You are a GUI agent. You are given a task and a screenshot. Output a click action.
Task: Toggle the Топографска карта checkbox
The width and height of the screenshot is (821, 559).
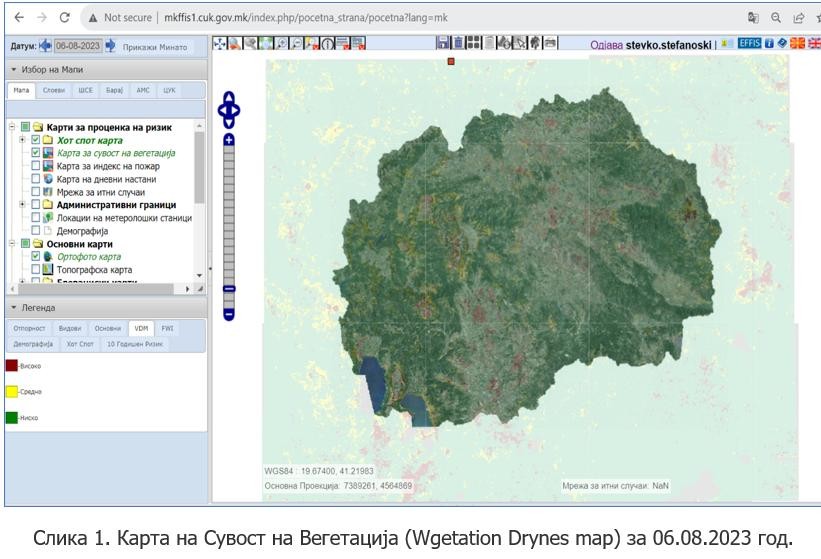[36, 269]
